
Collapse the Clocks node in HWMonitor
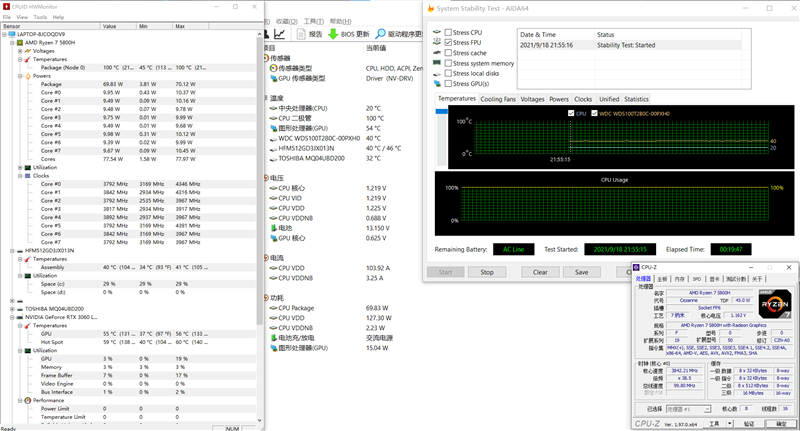coord(20,175)
